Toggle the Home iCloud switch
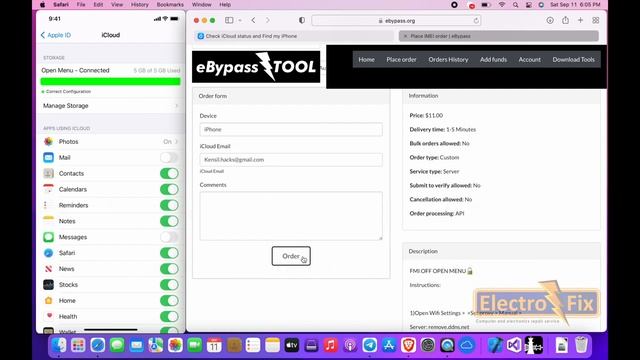 pos(169,301)
